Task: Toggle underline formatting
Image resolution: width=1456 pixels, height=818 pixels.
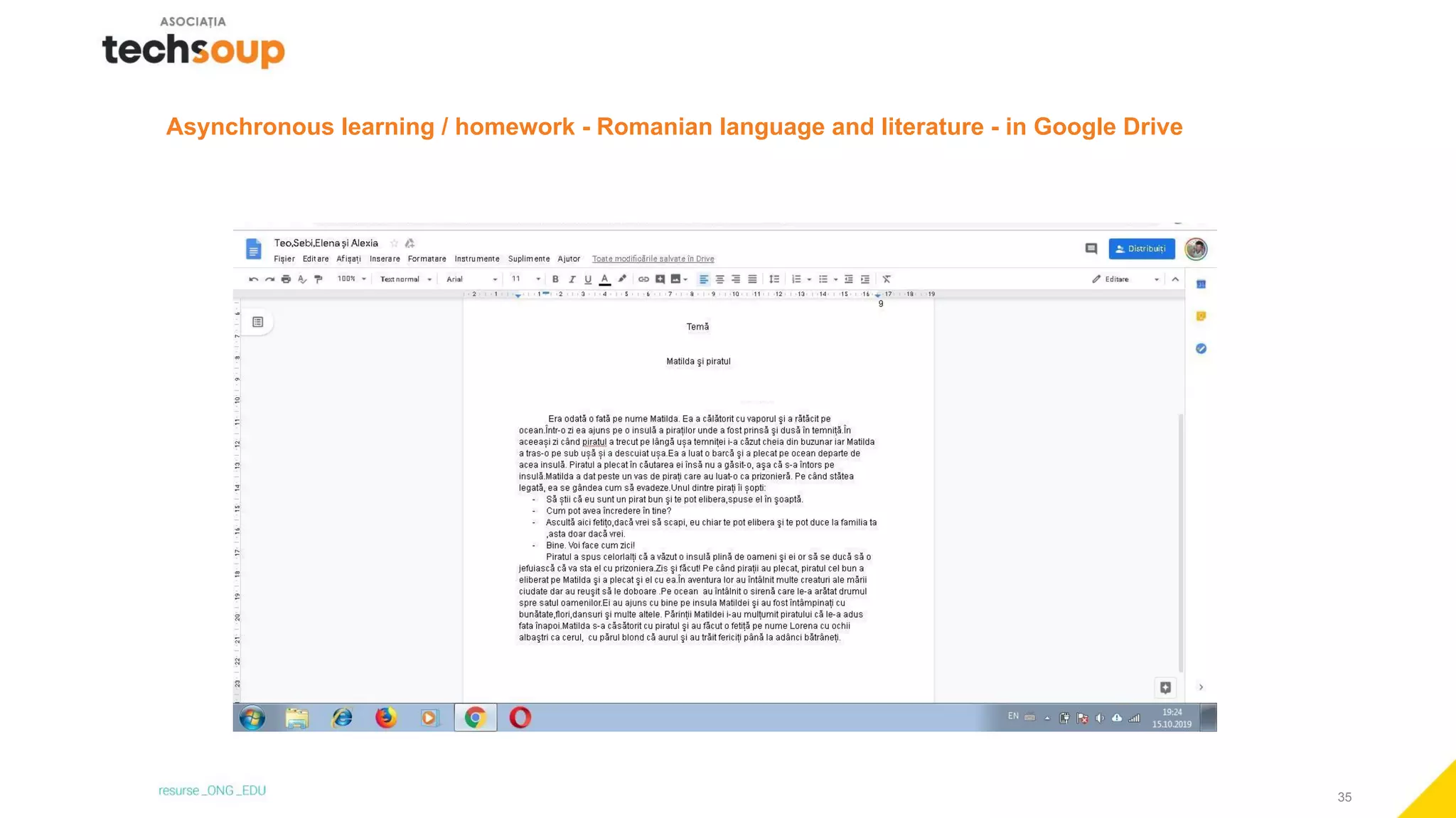Action: coord(588,279)
